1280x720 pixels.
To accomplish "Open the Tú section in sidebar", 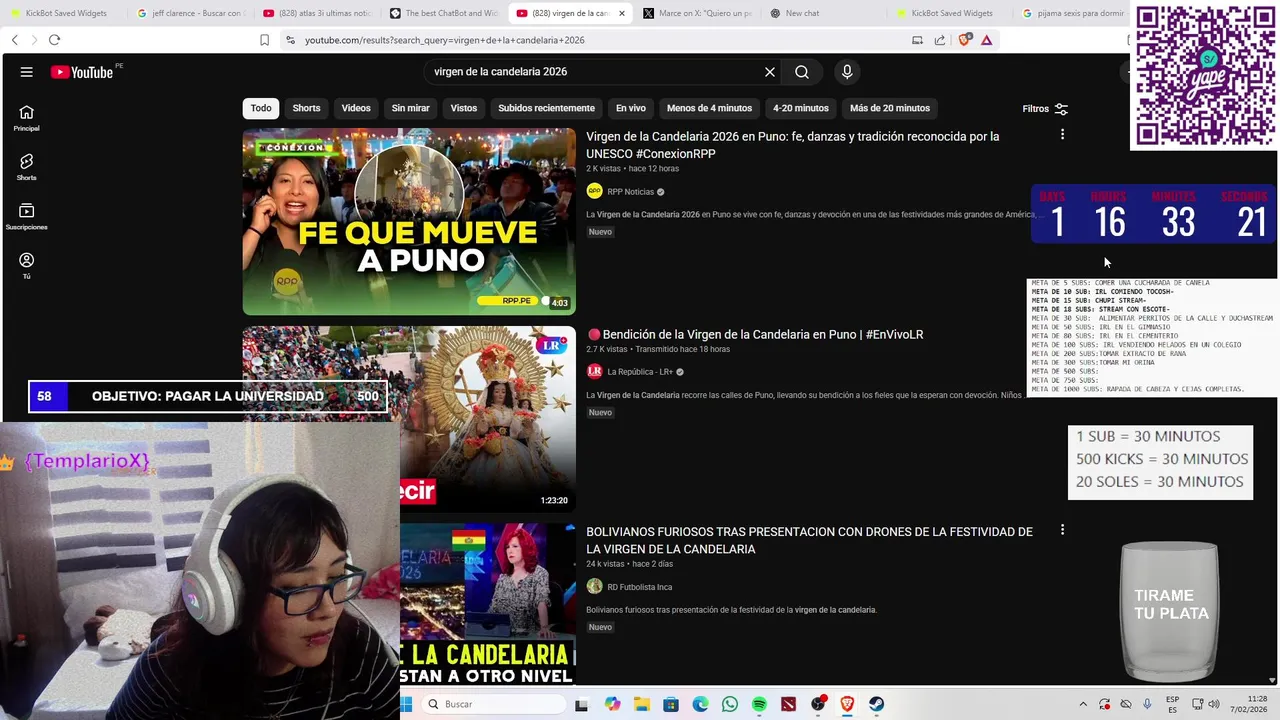I will [x=27, y=266].
